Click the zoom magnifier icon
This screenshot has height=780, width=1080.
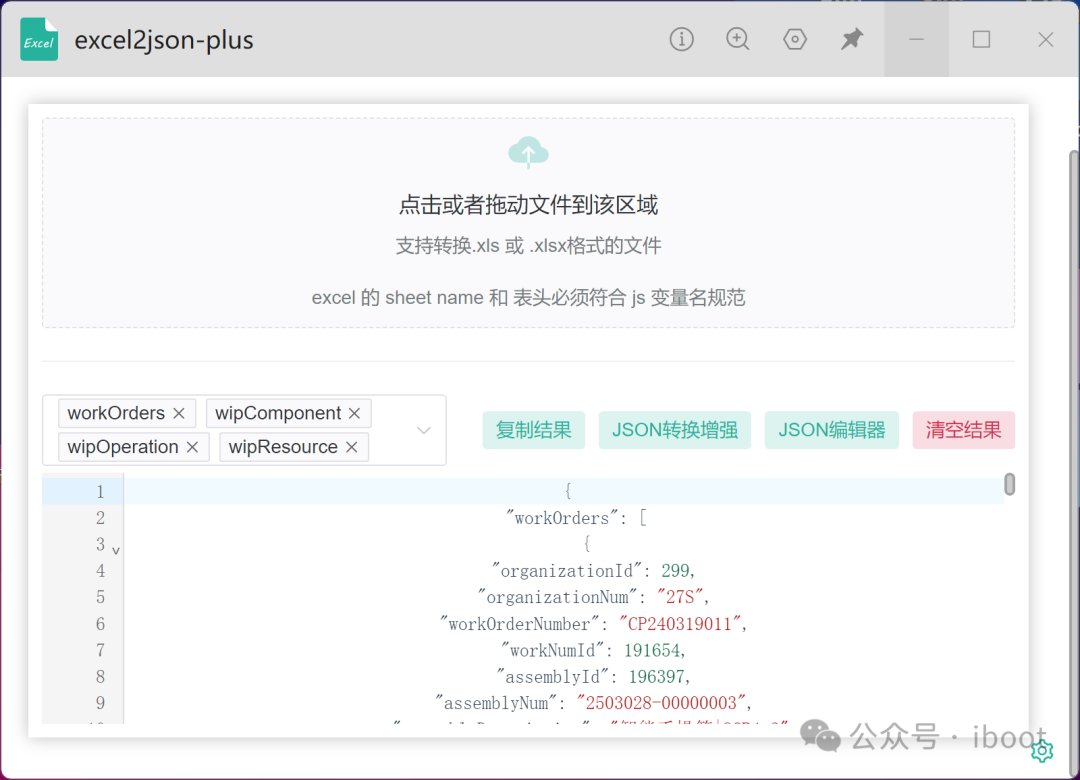pyautogui.click(x=738, y=39)
